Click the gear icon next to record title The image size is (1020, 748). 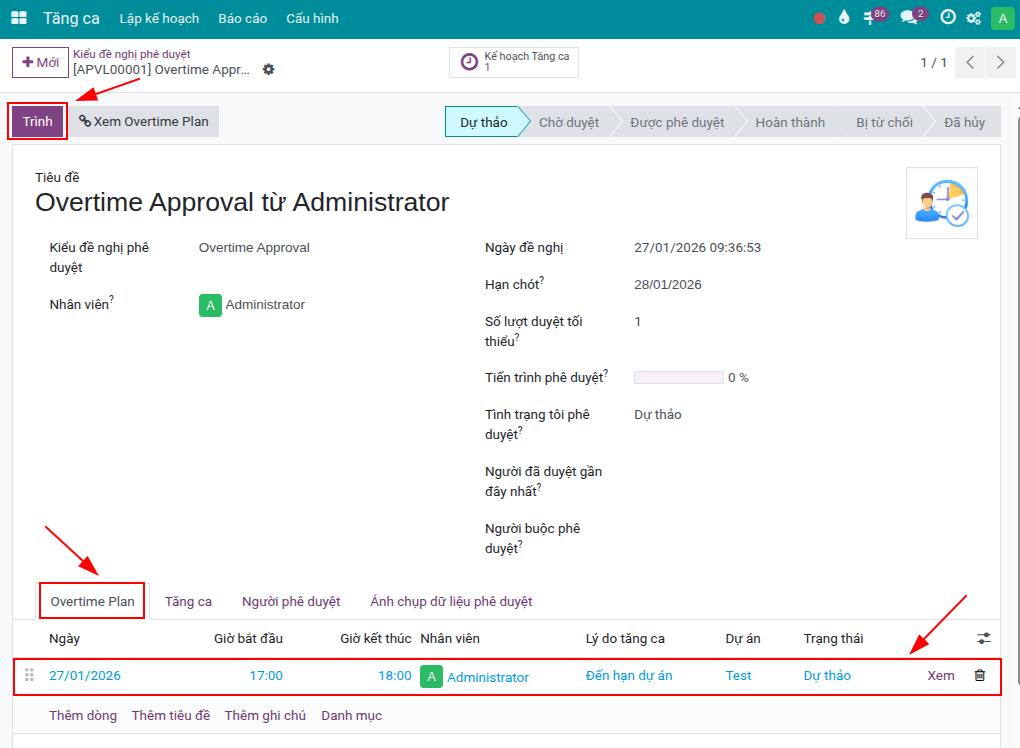coord(268,70)
